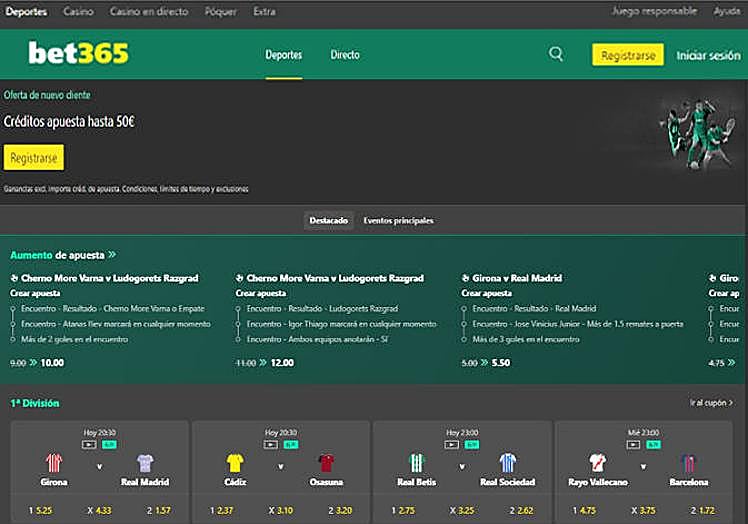Open live stream icon for Girona match

[89, 443]
